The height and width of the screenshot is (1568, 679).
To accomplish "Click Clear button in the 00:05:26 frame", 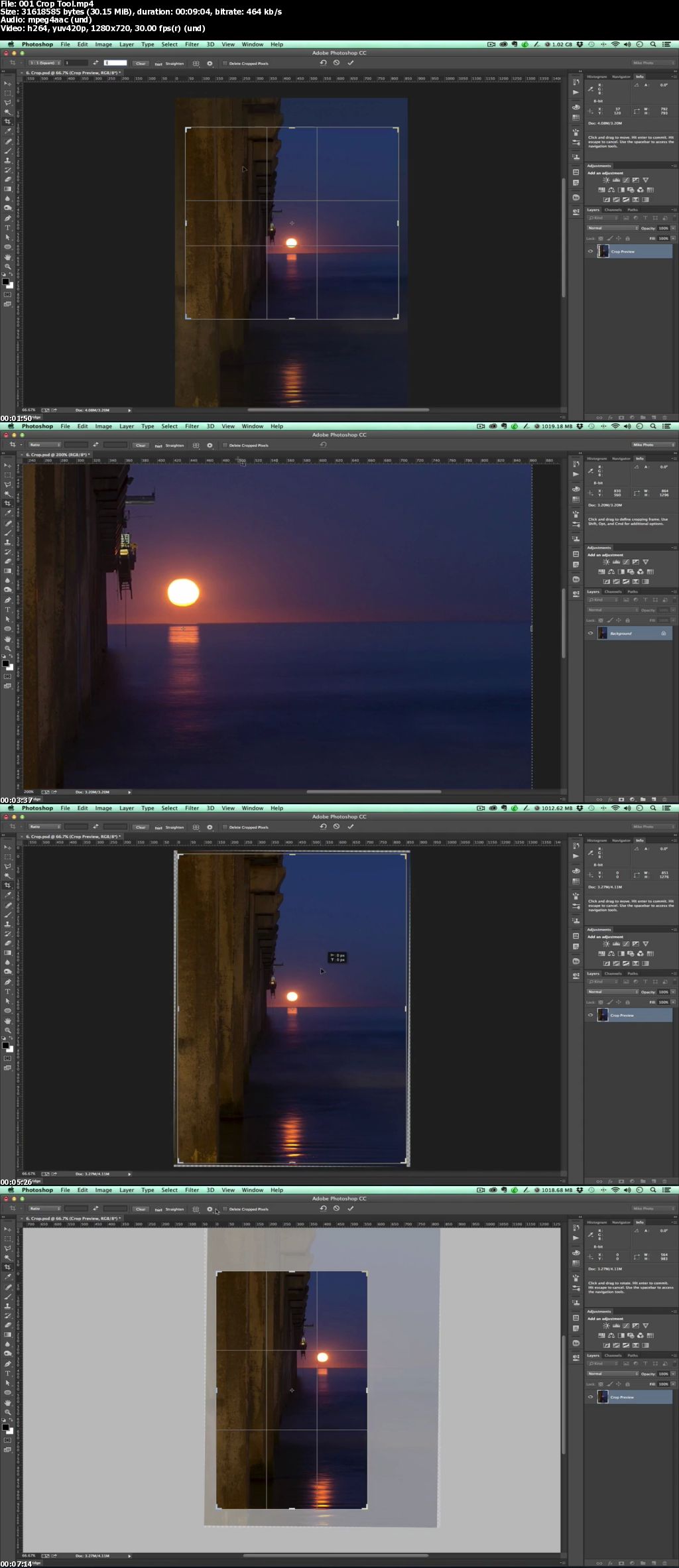I will click(x=141, y=827).
